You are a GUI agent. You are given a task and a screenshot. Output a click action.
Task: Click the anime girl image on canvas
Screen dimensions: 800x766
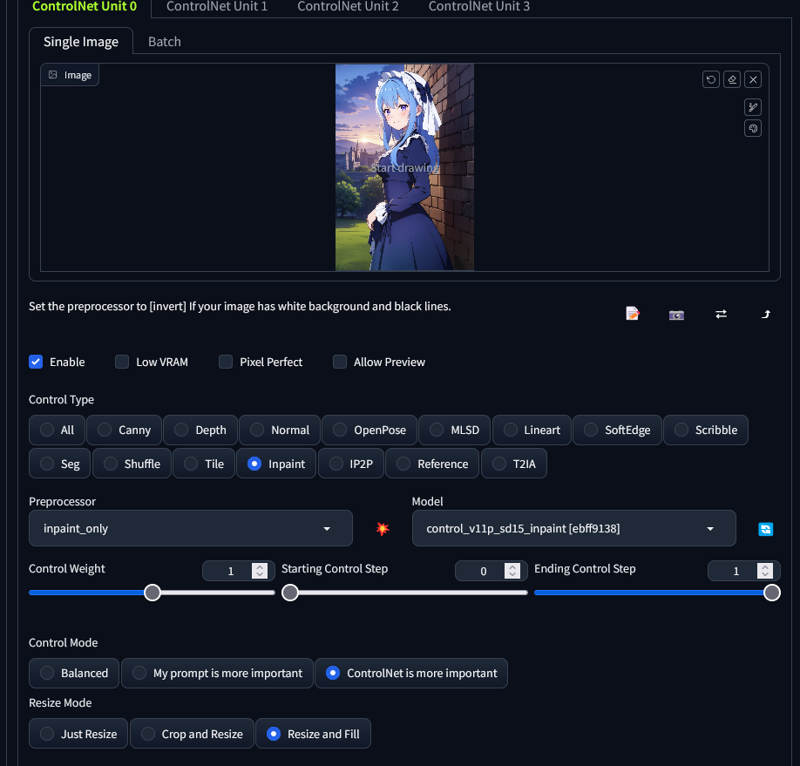coord(405,167)
